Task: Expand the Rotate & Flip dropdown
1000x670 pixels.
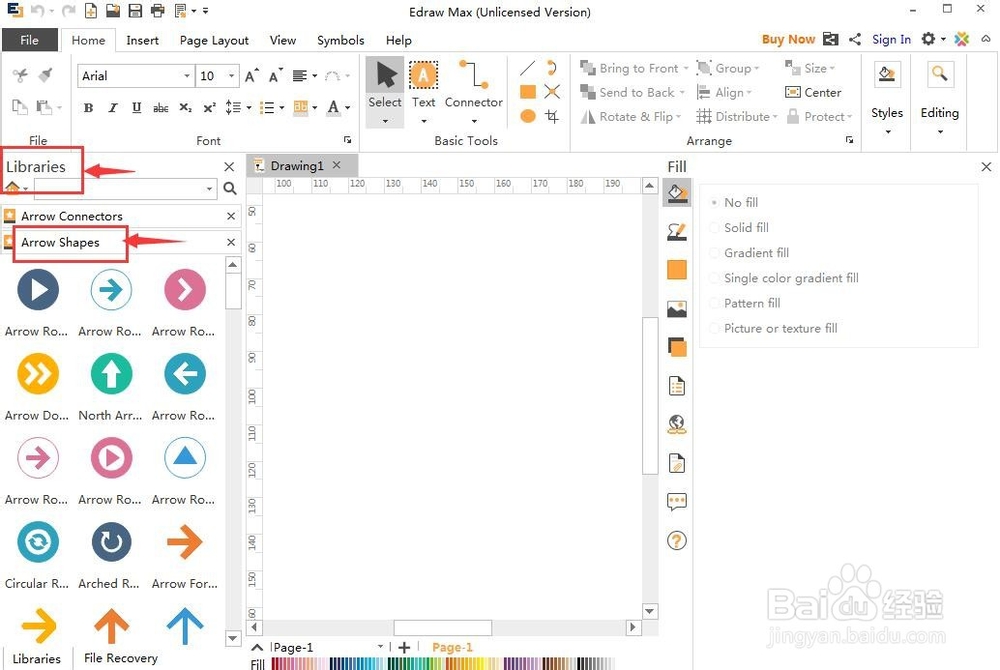Action: [x=679, y=117]
